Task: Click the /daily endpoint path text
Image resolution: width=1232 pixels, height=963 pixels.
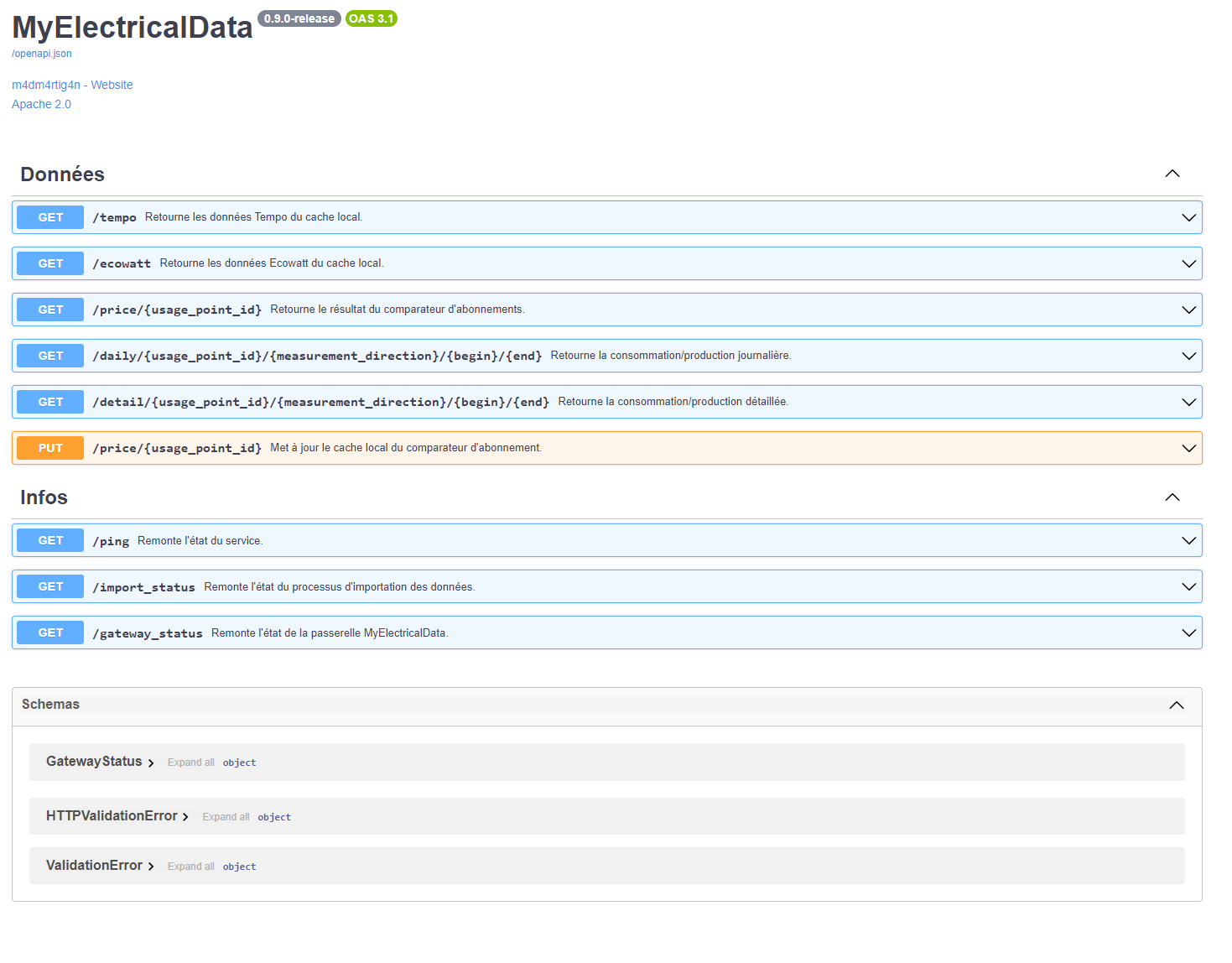Action: 317,356
